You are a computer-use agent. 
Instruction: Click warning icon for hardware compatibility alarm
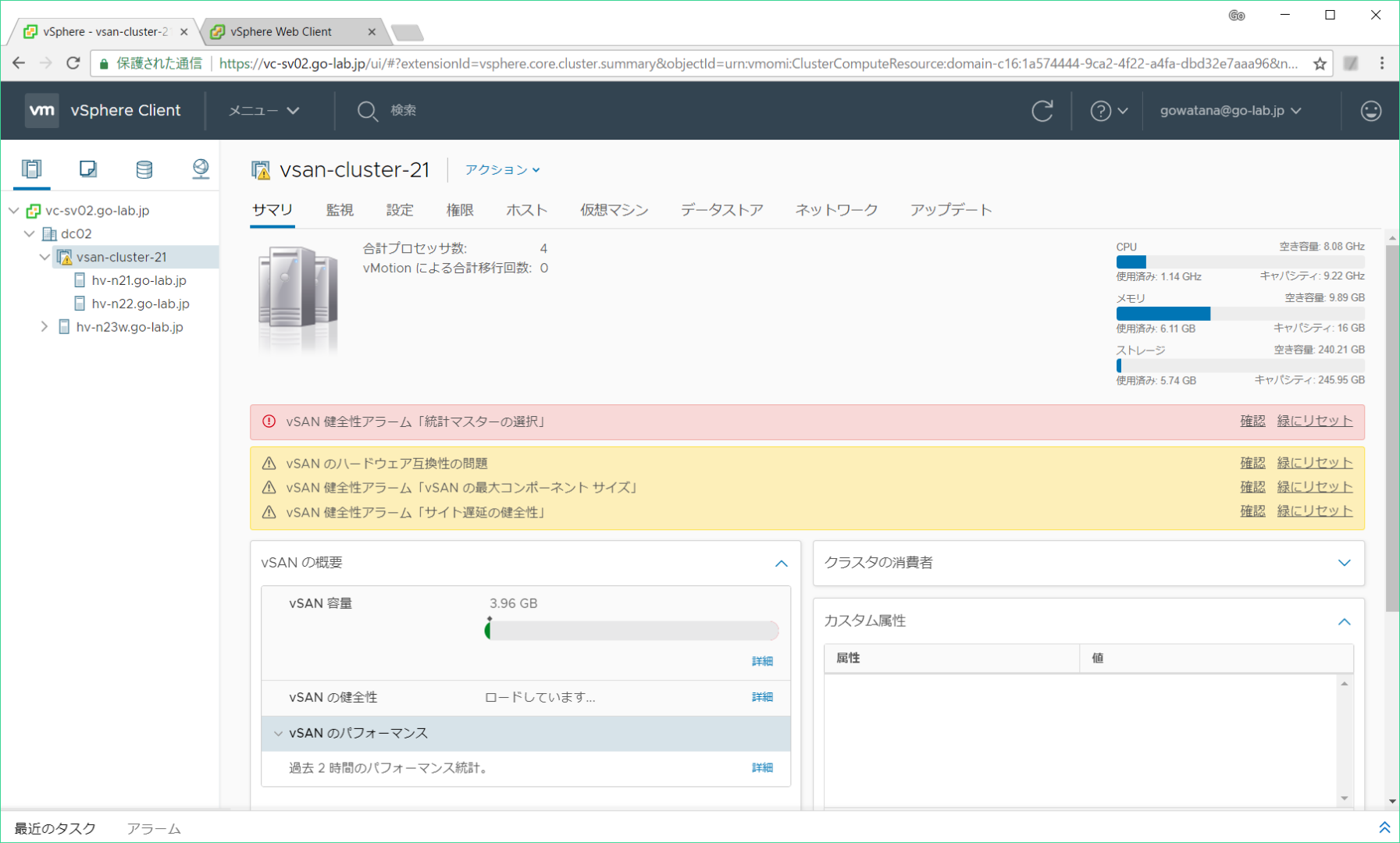269,464
